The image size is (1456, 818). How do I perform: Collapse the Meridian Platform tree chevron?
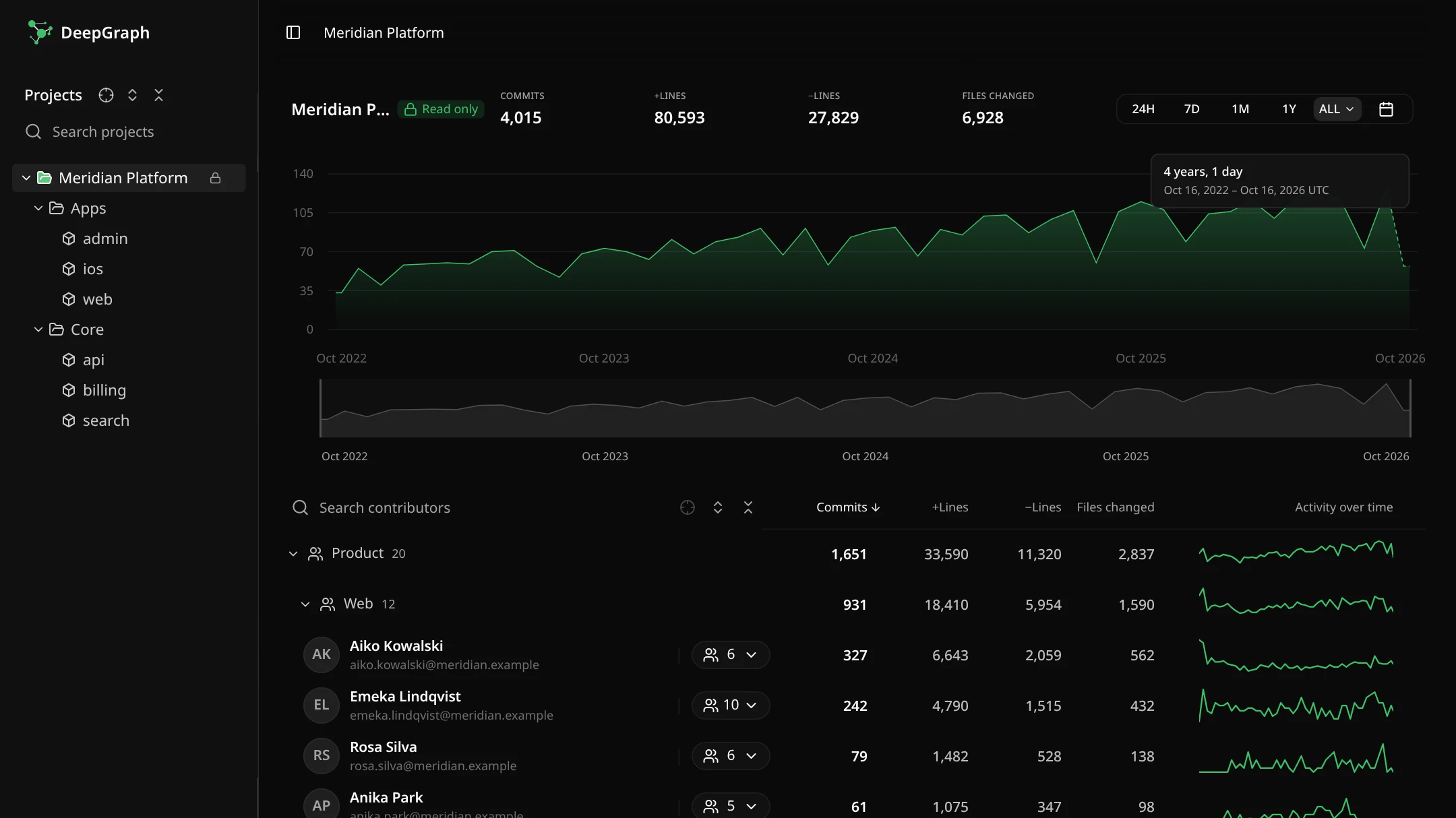[x=26, y=178]
